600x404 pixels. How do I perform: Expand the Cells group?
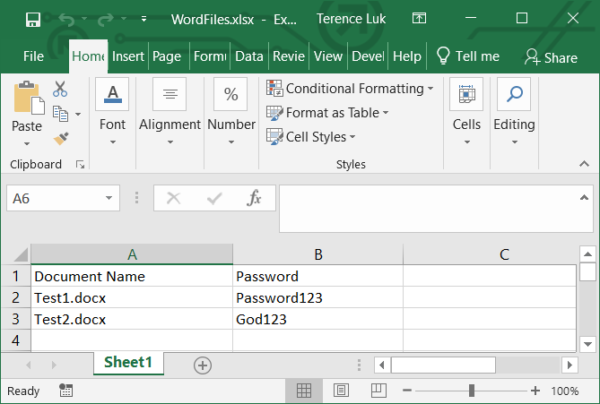(466, 112)
